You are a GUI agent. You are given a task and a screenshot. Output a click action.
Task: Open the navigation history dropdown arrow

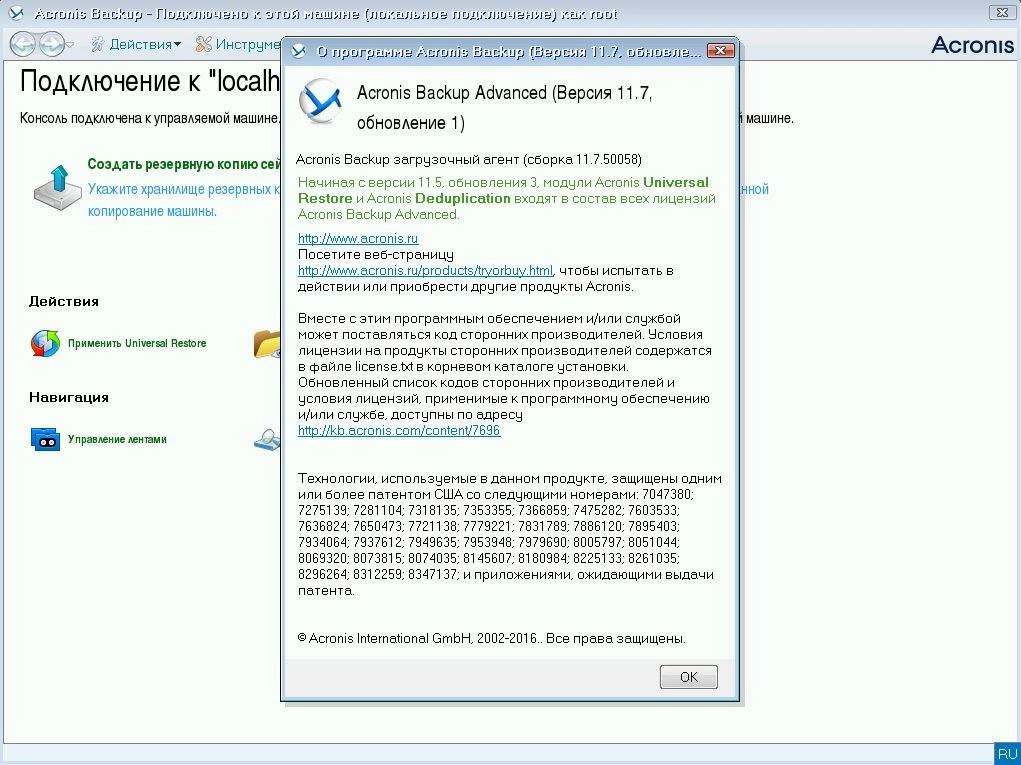pos(70,45)
